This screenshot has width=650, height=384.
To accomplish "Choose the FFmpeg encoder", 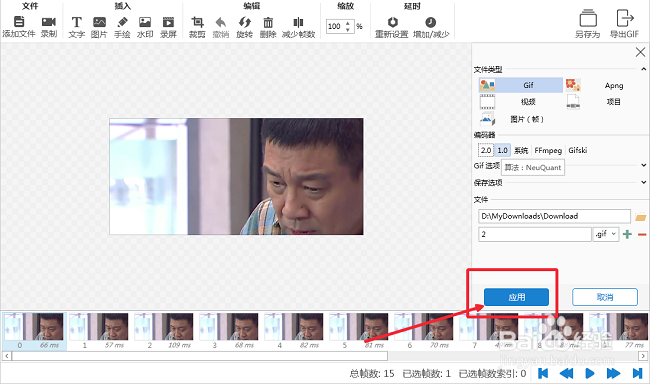I will (548, 150).
